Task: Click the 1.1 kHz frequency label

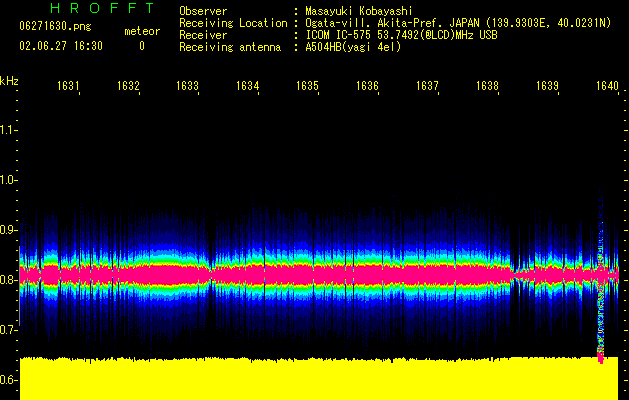Action: point(7,130)
